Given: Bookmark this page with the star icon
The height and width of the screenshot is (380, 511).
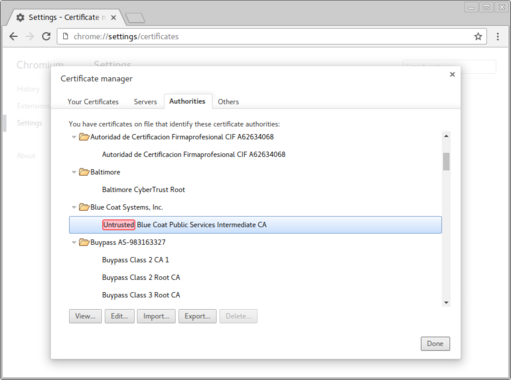Looking at the screenshot, I should click(478, 36).
